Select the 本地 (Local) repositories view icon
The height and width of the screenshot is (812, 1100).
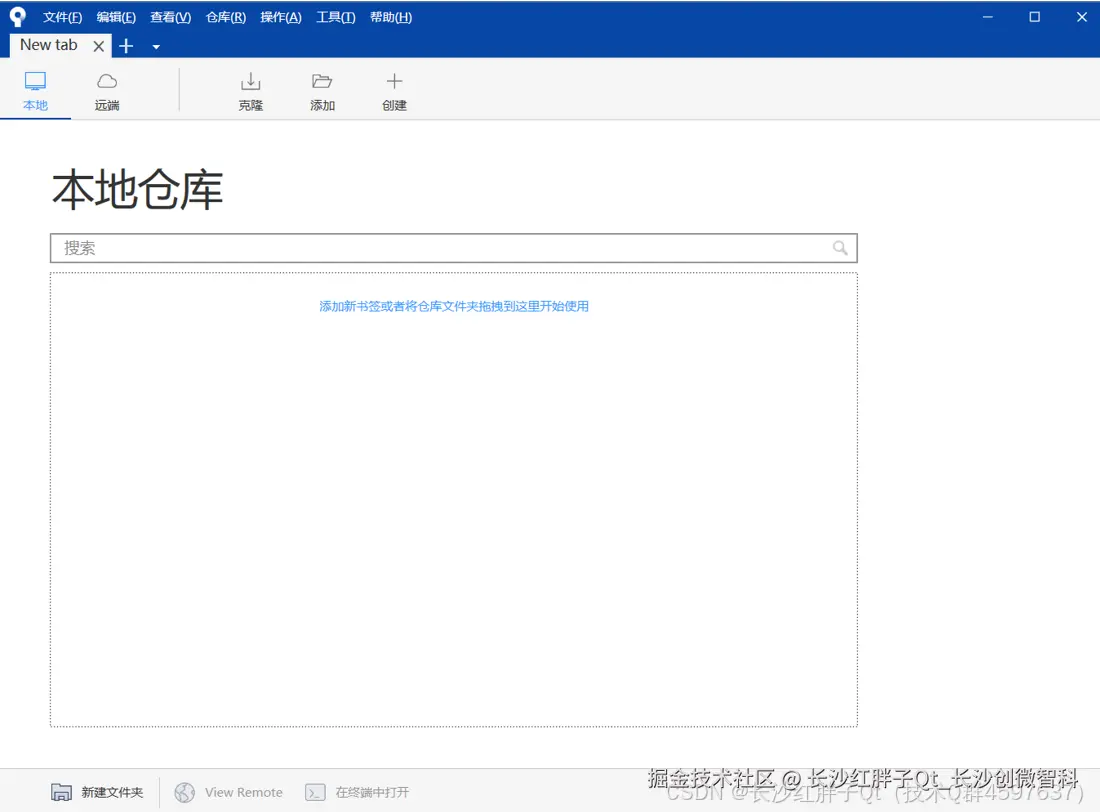click(x=35, y=90)
